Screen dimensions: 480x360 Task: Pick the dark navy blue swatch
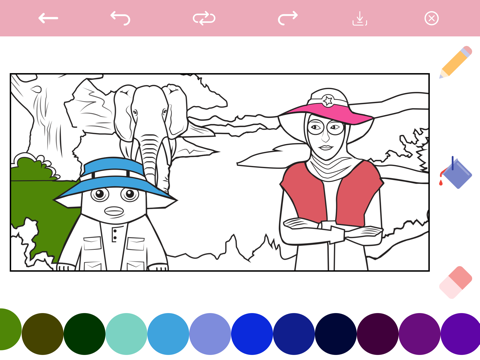click(x=294, y=334)
